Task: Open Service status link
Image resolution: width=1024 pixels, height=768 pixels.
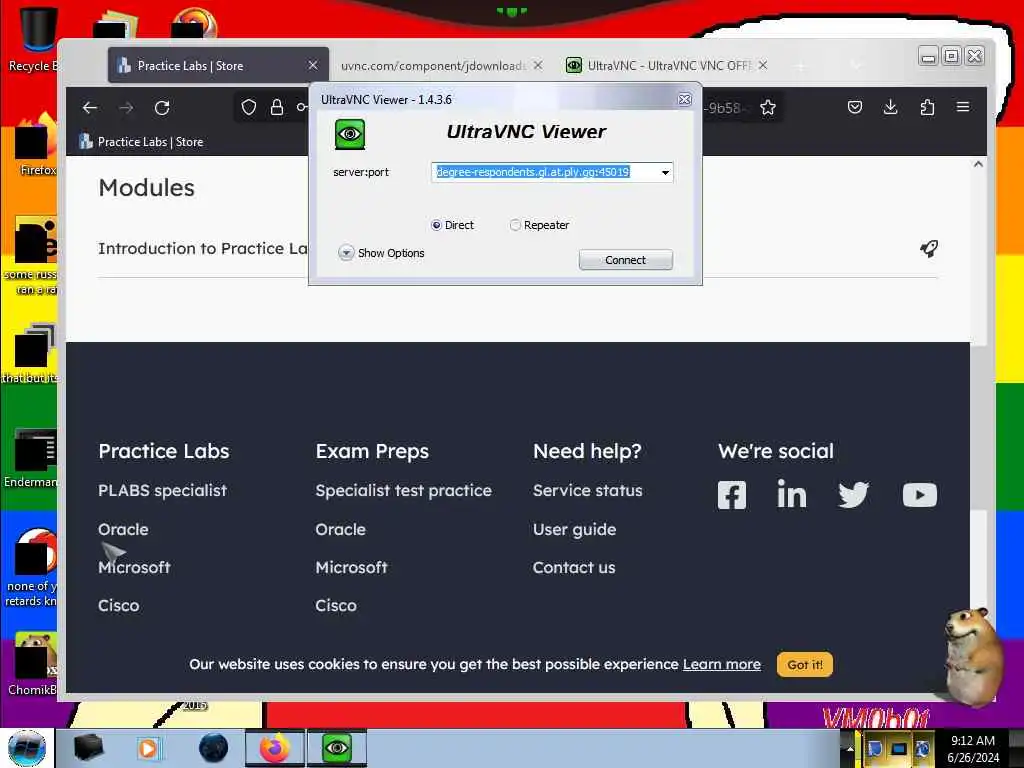Action: (588, 490)
